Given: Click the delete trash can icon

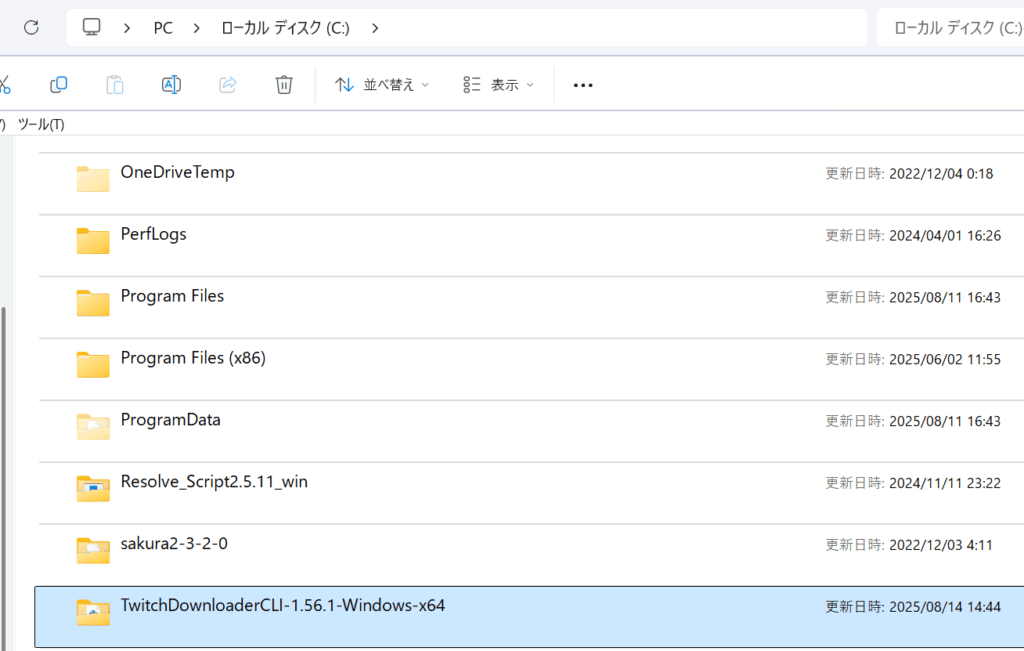Looking at the screenshot, I should [284, 85].
